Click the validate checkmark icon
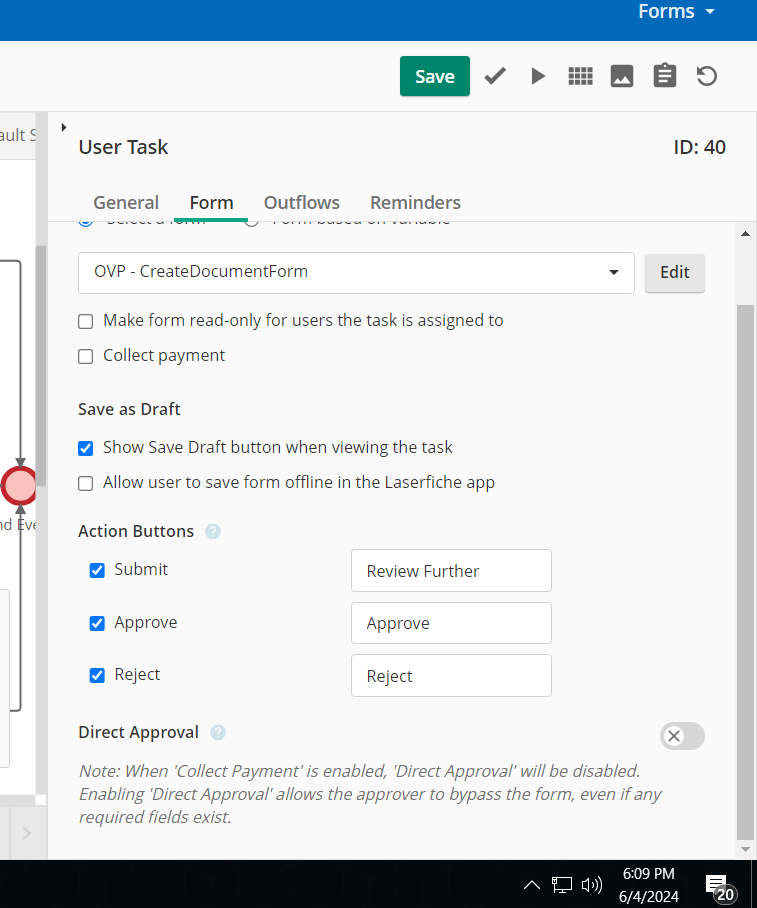Viewport: 757px width, 908px height. click(495, 76)
